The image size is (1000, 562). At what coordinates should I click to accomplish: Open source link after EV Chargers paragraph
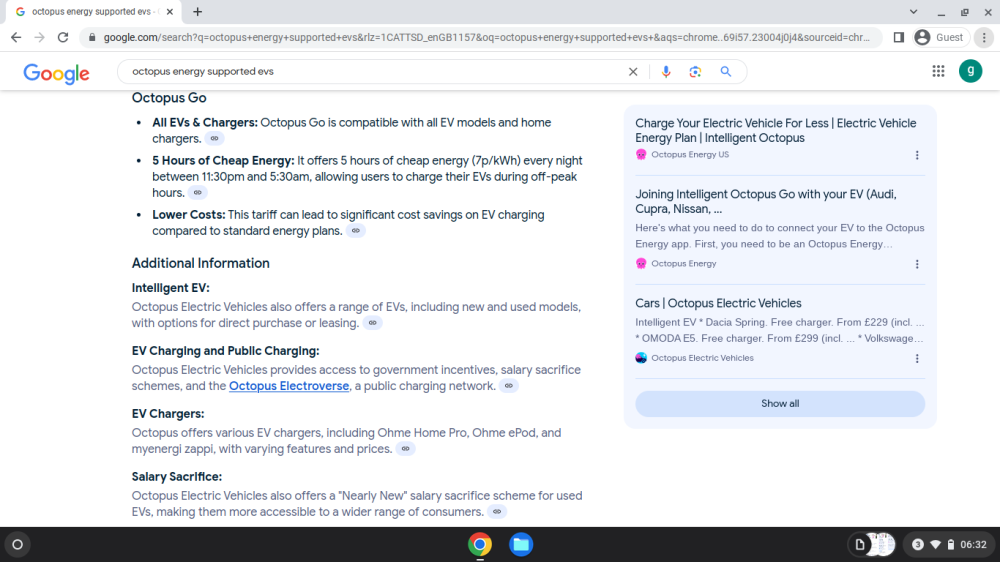coord(406,449)
